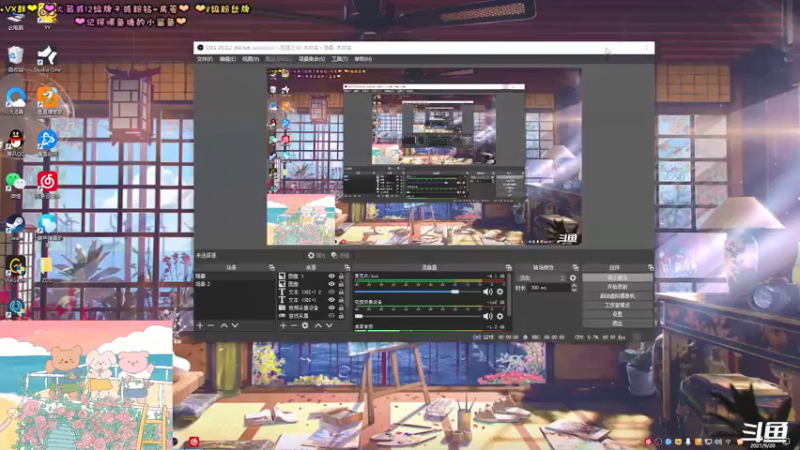Open the QQ penguin desktop icon
The height and width of the screenshot is (450, 800).
16,142
